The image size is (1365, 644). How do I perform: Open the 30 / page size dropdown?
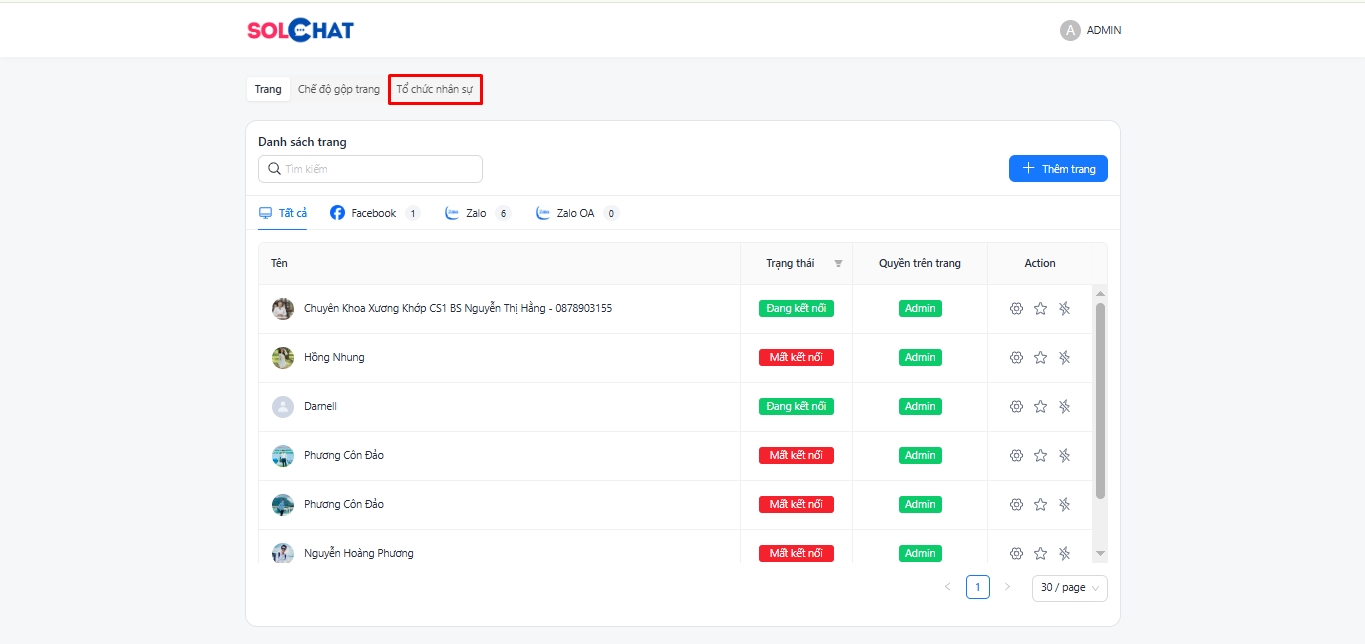(x=1069, y=588)
